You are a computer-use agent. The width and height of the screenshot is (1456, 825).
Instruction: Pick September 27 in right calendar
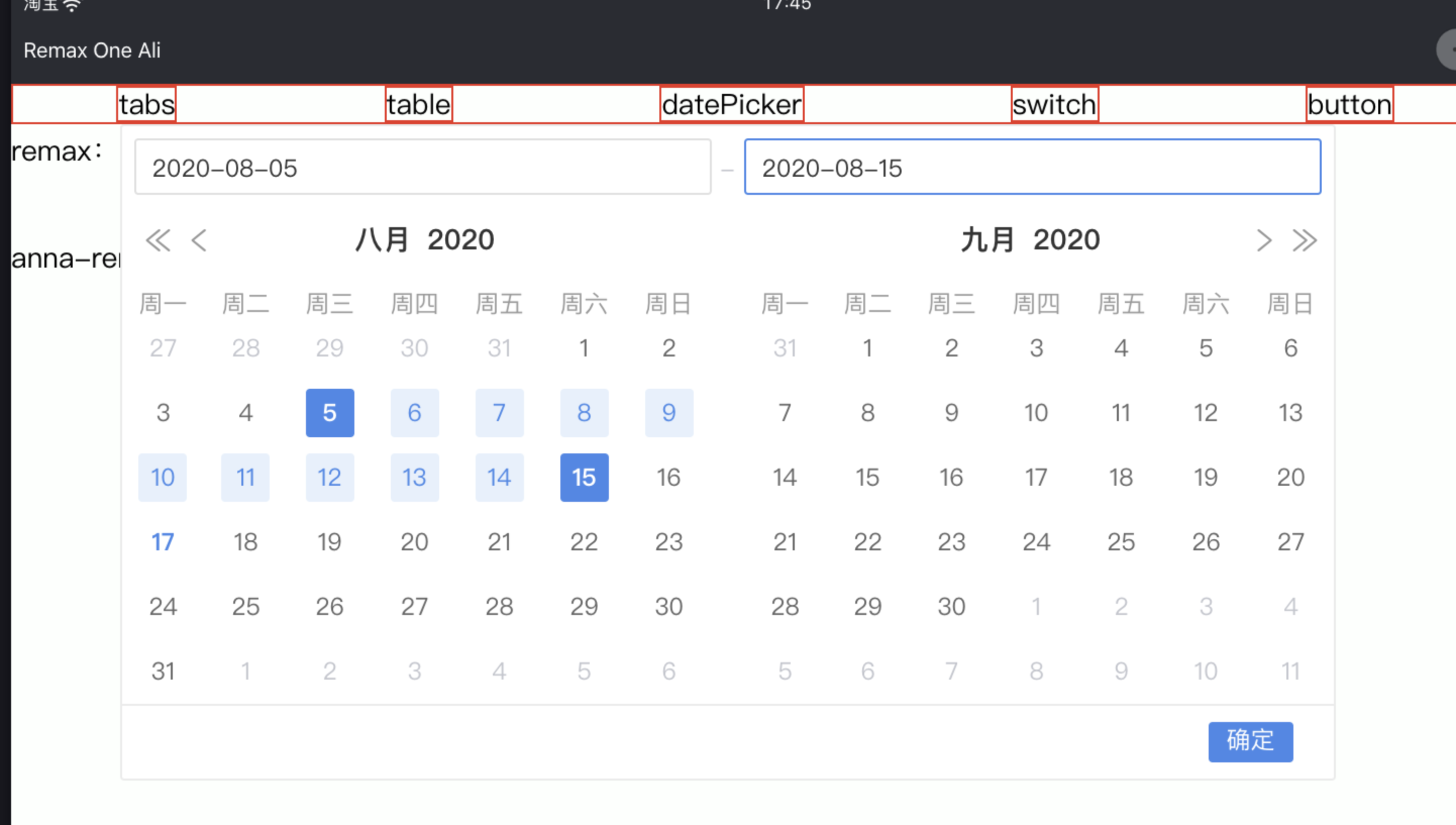click(x=1290, y=542)
